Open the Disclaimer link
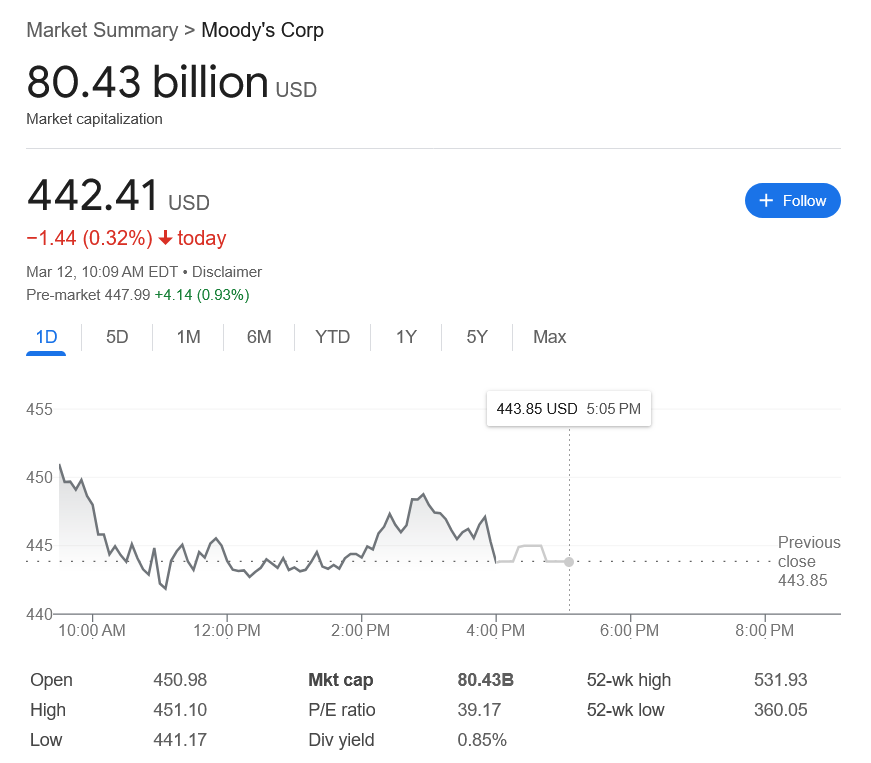This screenshot has height=763, width=871. 227,272
